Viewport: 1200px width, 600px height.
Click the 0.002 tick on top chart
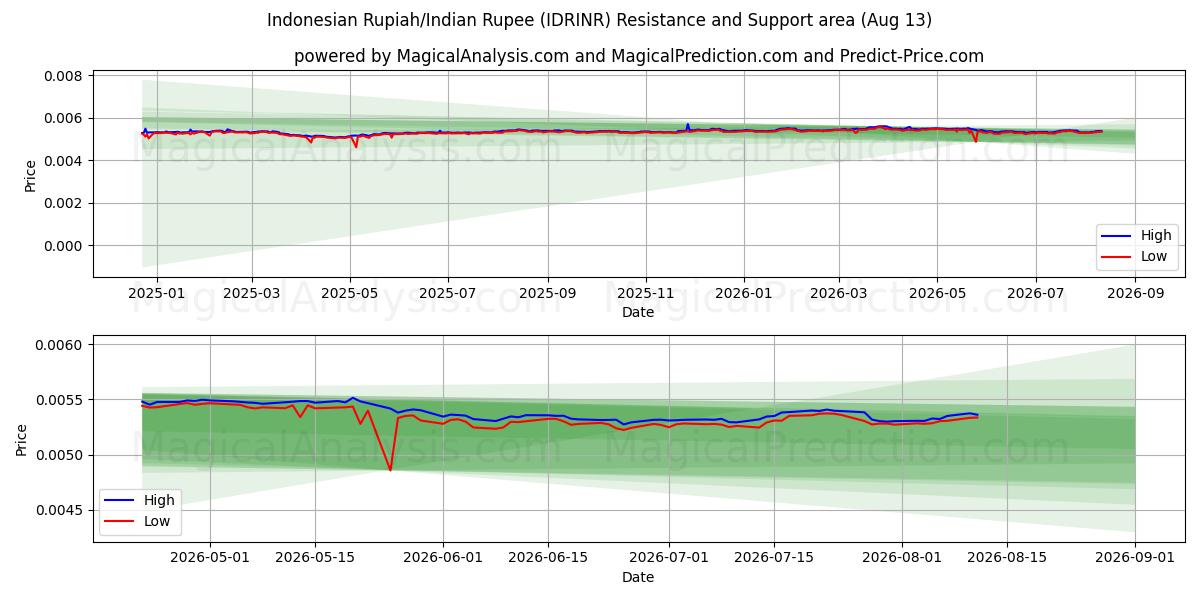(x=62, y=203)
